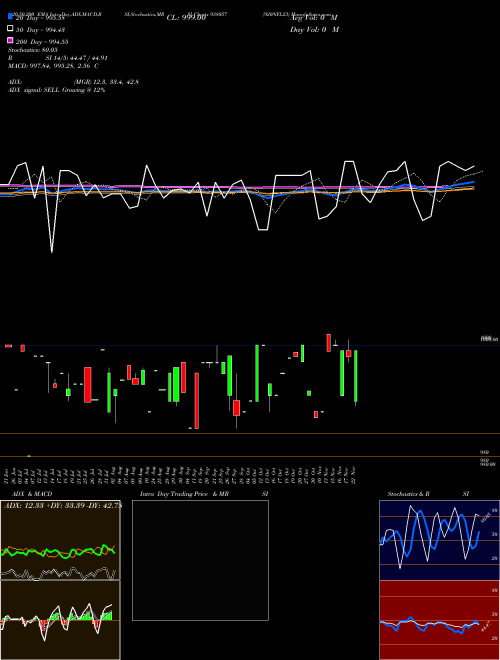Click the 'Intra Day Trading Price & MR' title
Screen dimensions: 500x660
point(184,494)
